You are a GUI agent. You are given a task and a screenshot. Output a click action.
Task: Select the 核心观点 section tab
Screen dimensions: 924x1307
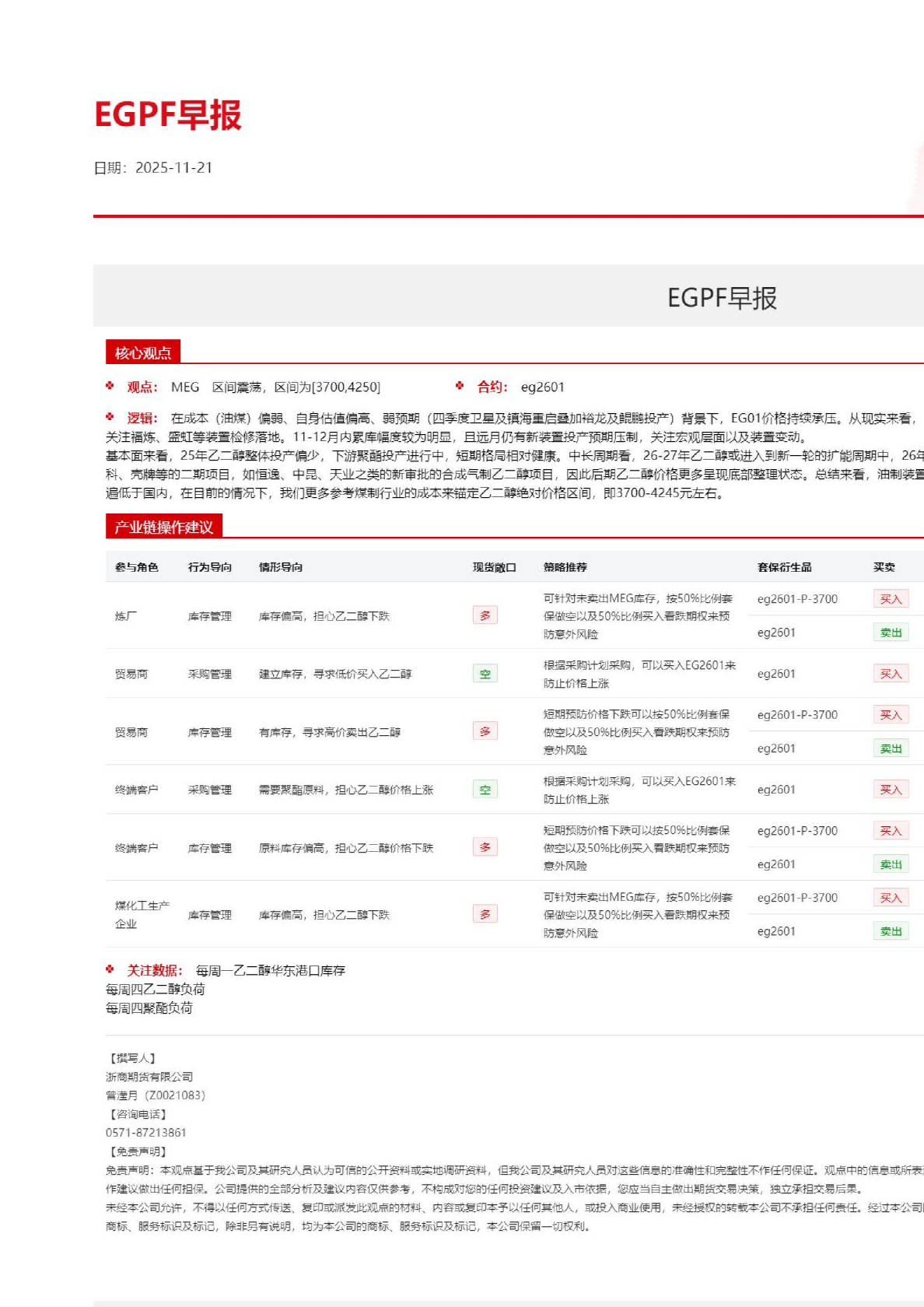click(x=143, y=352)
